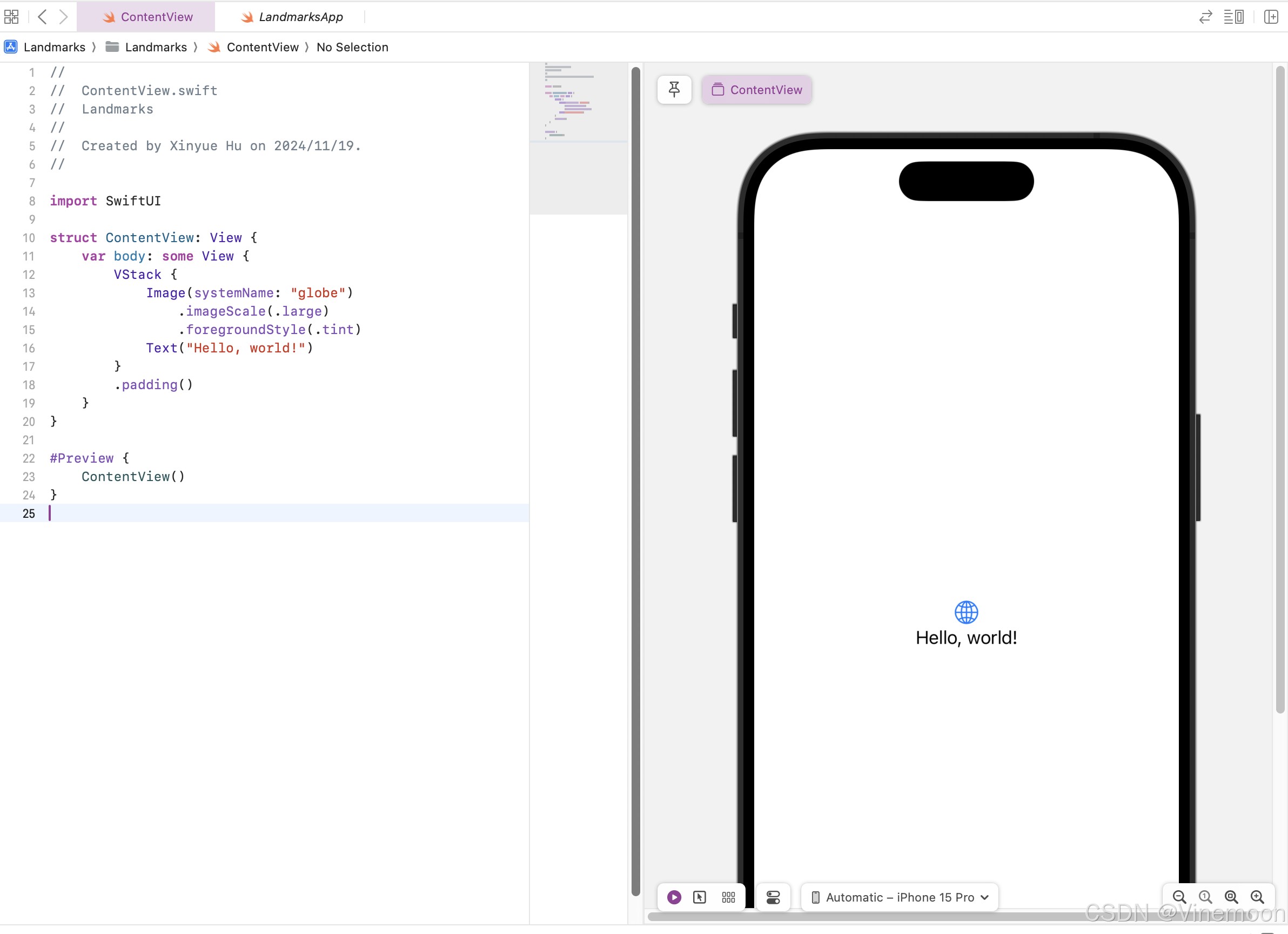This screenshot has width=1288, height=934.
Task: Zoom out the preview canvas
Action: click(x=1179, y=897)
